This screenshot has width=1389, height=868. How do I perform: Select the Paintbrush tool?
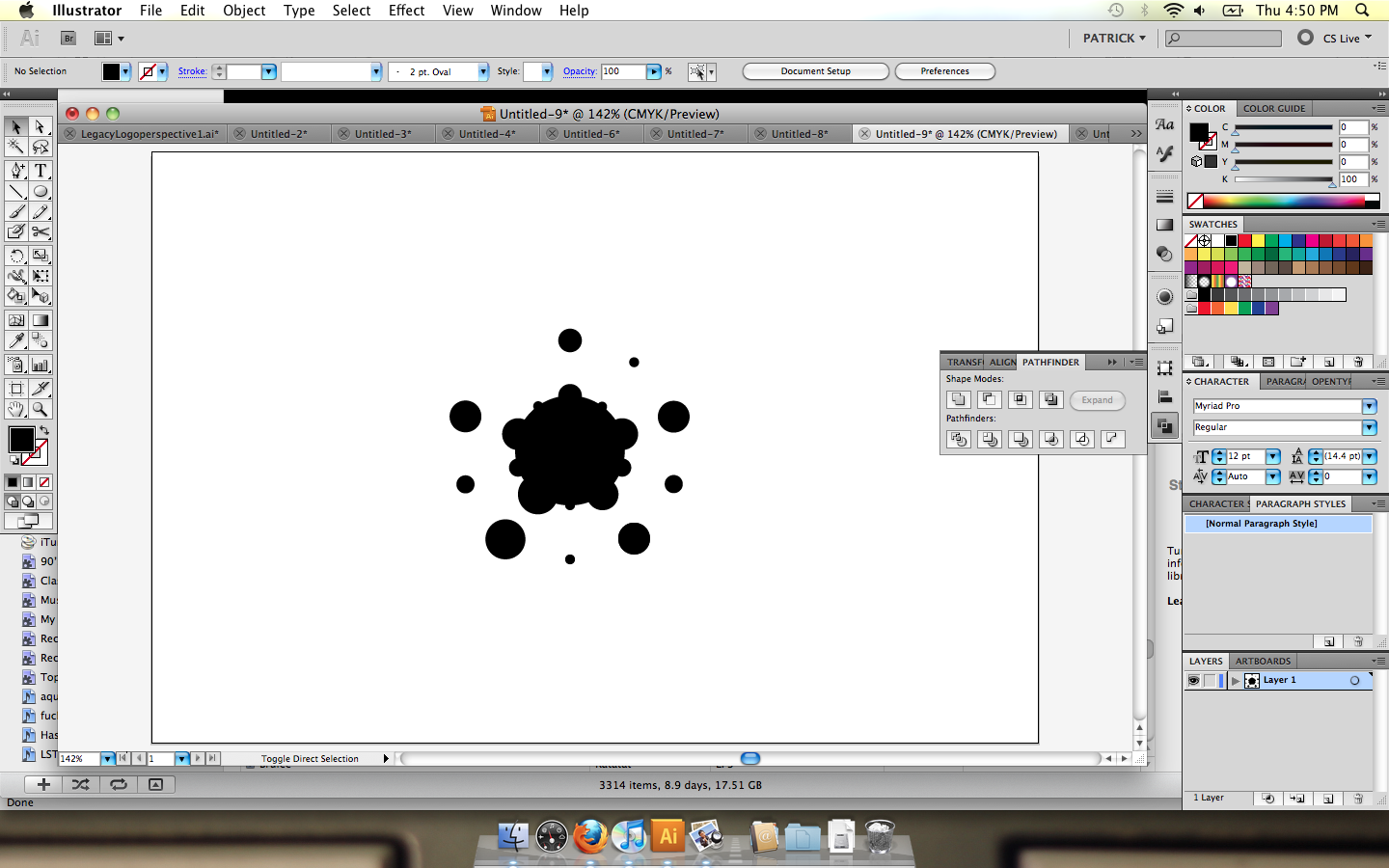coord(15,212)
